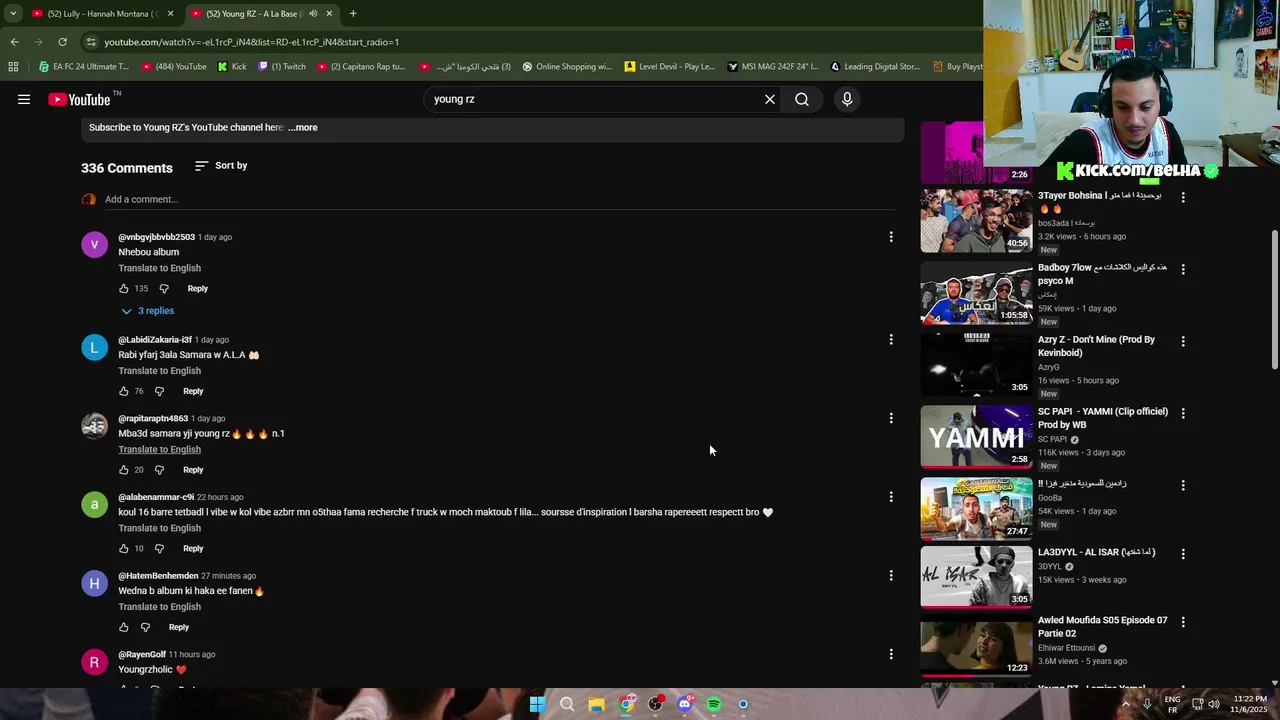Go back in browser history
The height and width of the screenshot is (720, 1280).
pyautogui.click(x=14, y=42)
